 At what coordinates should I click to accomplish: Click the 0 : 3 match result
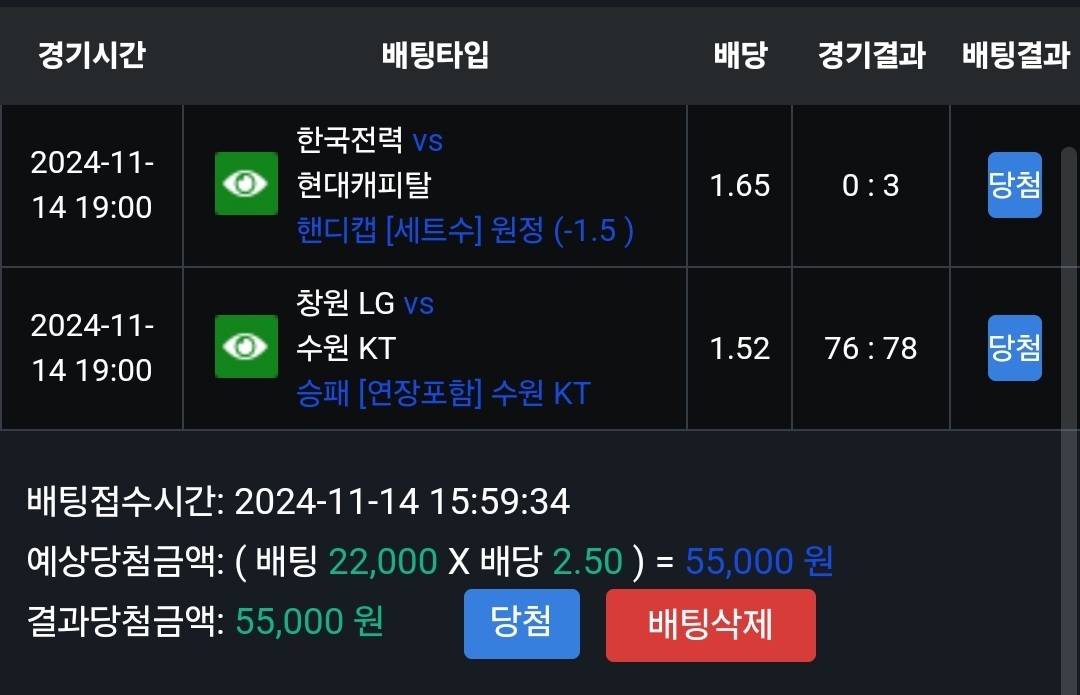[x=871, y=185]
